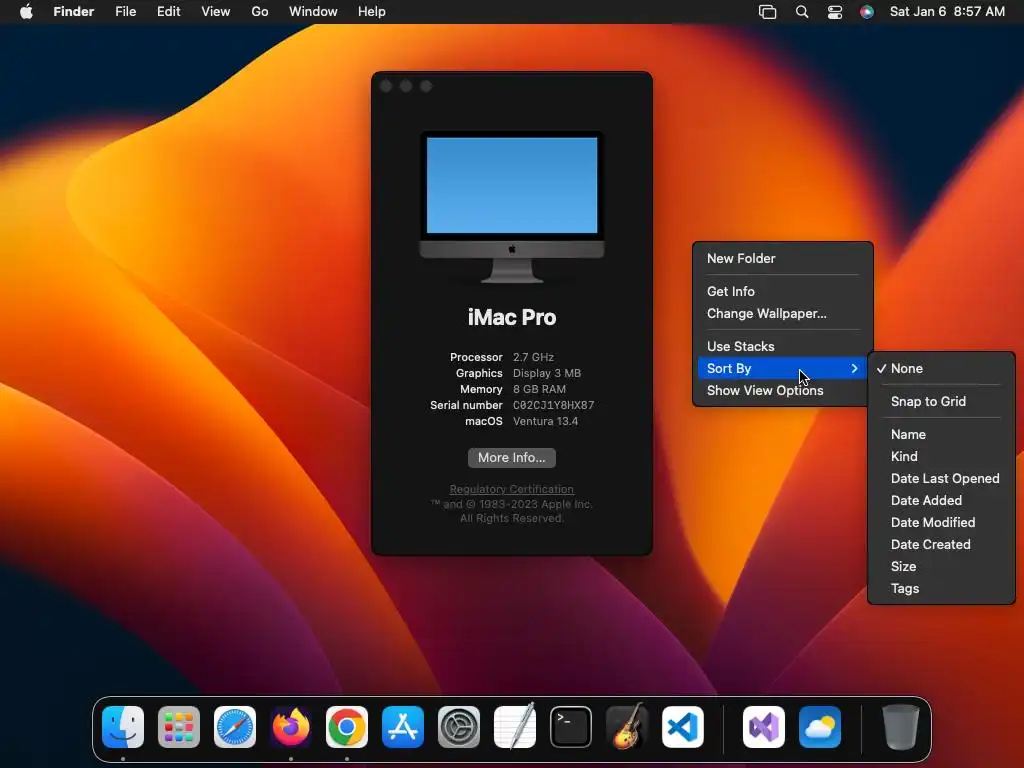Click the Display 3 MB graphics value
The height and width of the screenshot is (768, 1024).
(547, 373)
